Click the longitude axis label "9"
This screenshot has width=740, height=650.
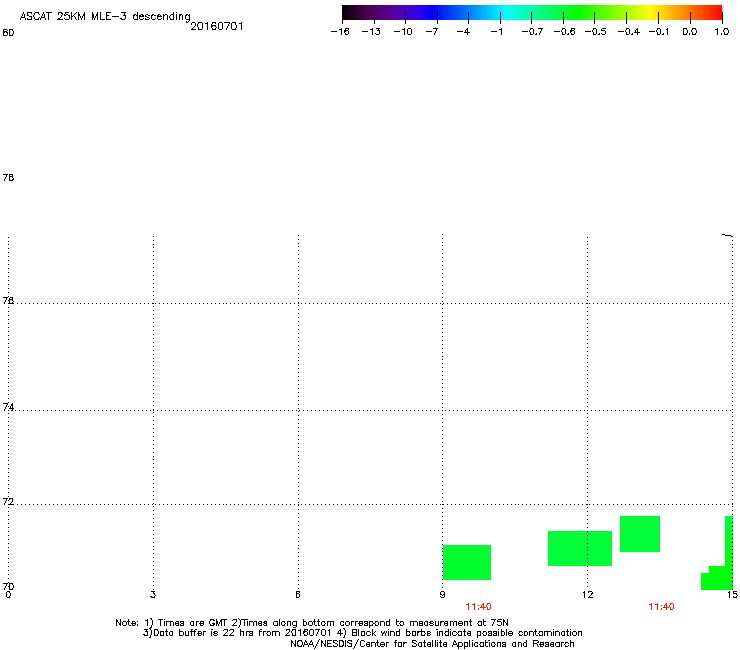tap(442, 595)
